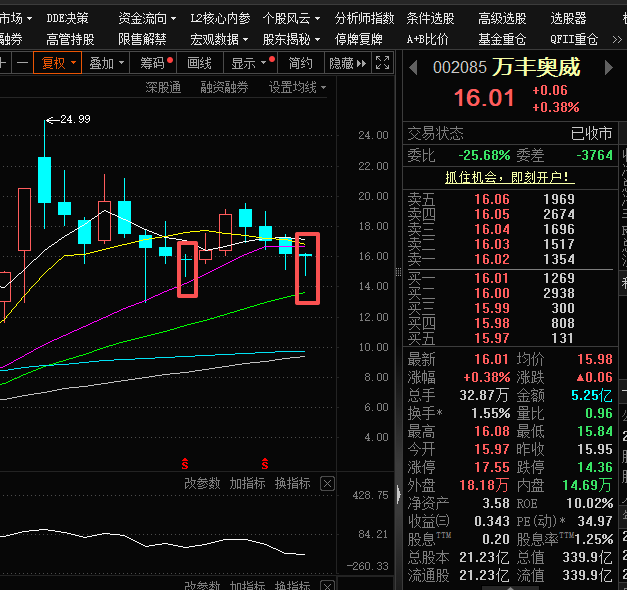
Task: Click the left S marker on chart
Action: (185, 464)
